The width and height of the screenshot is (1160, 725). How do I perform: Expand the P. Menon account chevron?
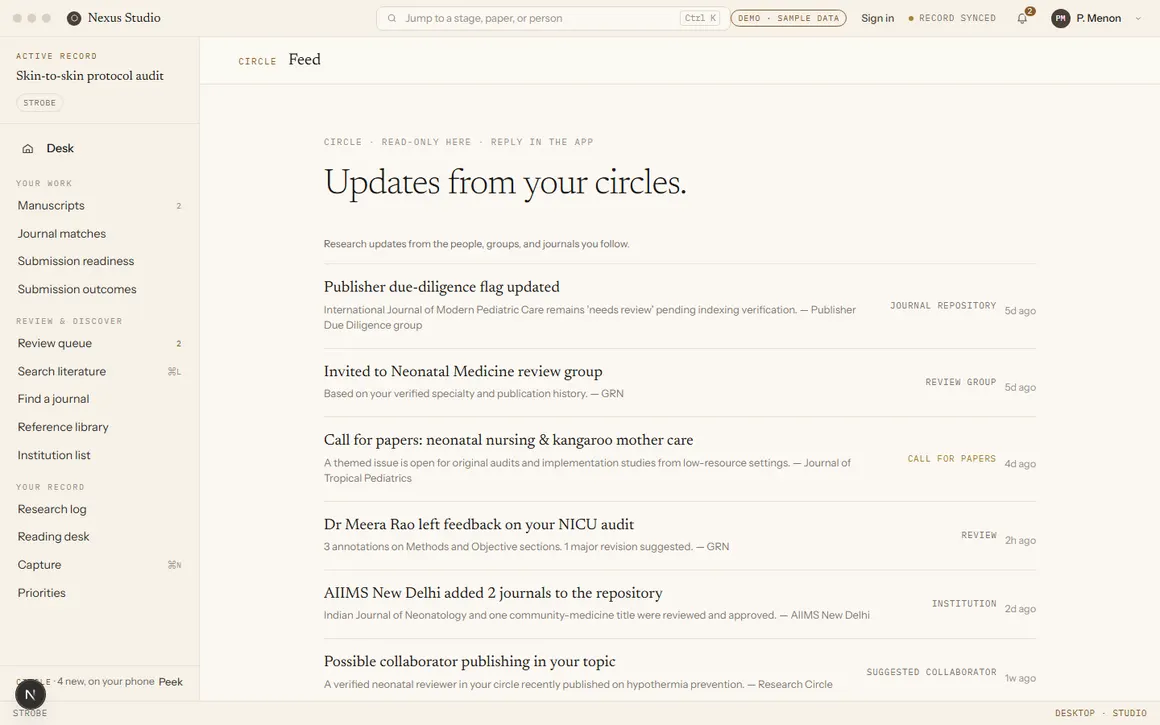coord(1138,18)
